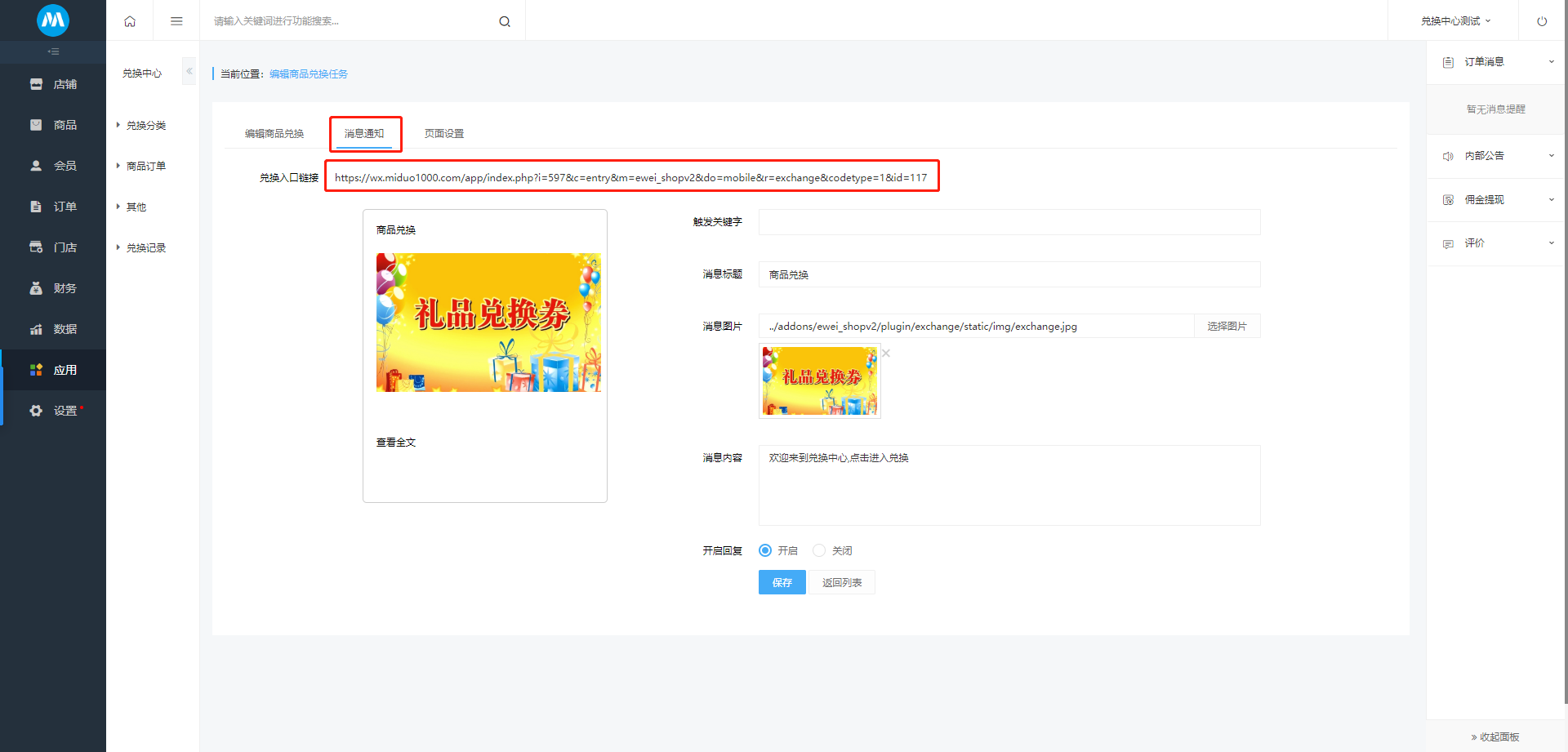The image size is (1568, 752).
Task: Open 财务 in the sidebar
Action: [x=53, y=288]
